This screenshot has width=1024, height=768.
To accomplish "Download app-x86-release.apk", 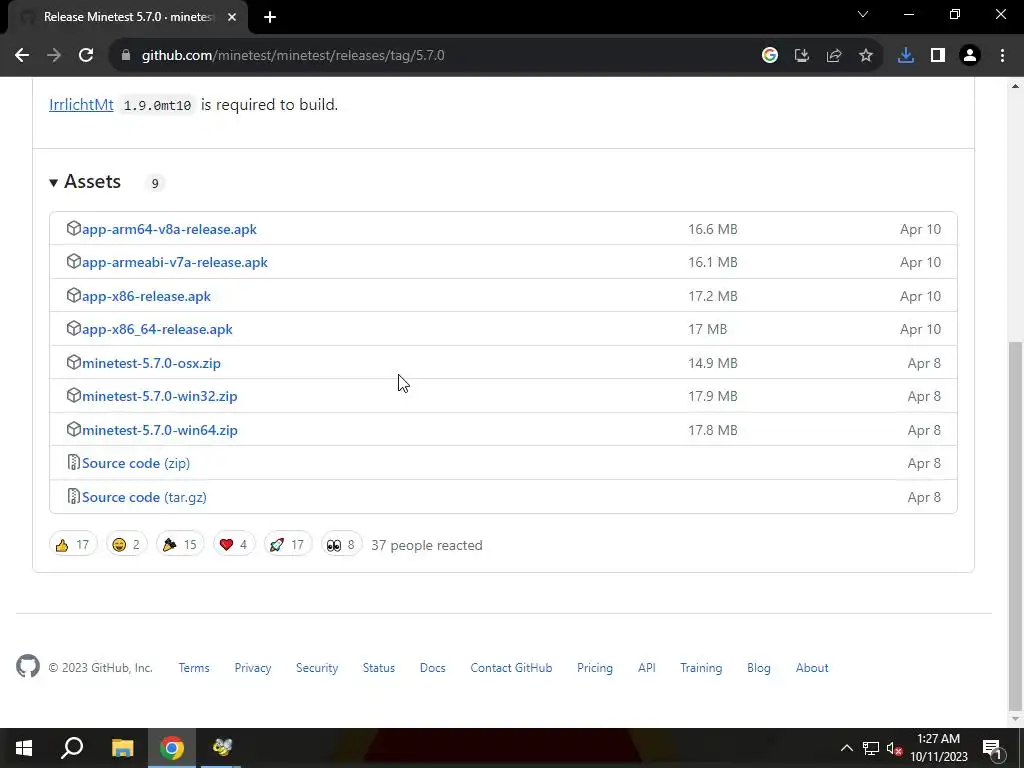I will [x=146, y=296].
